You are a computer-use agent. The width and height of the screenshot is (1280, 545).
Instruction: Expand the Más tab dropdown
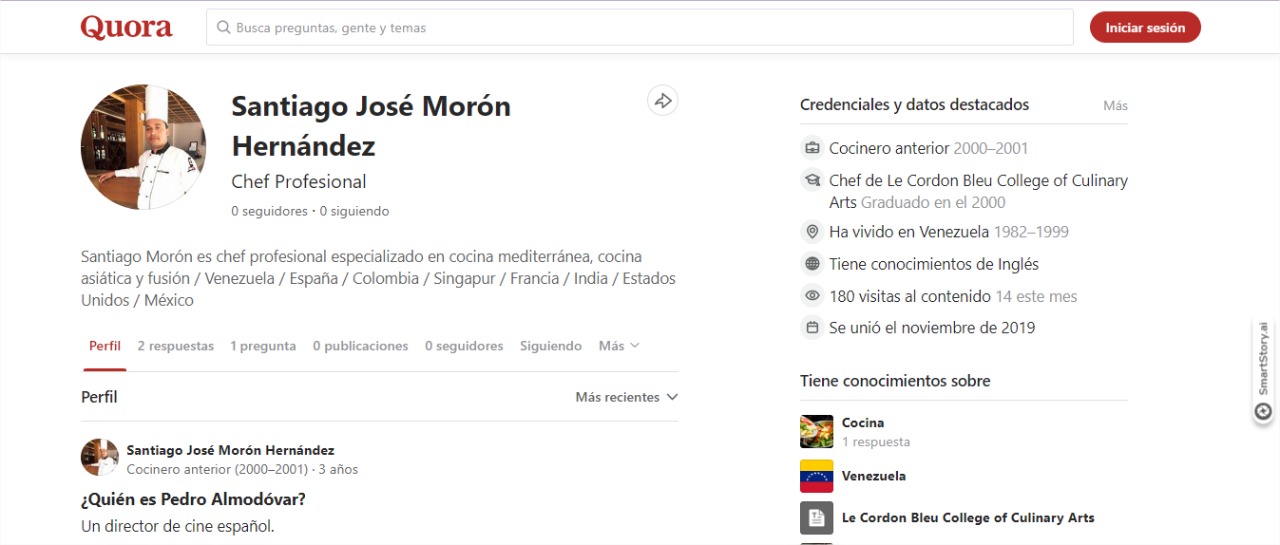619,346
